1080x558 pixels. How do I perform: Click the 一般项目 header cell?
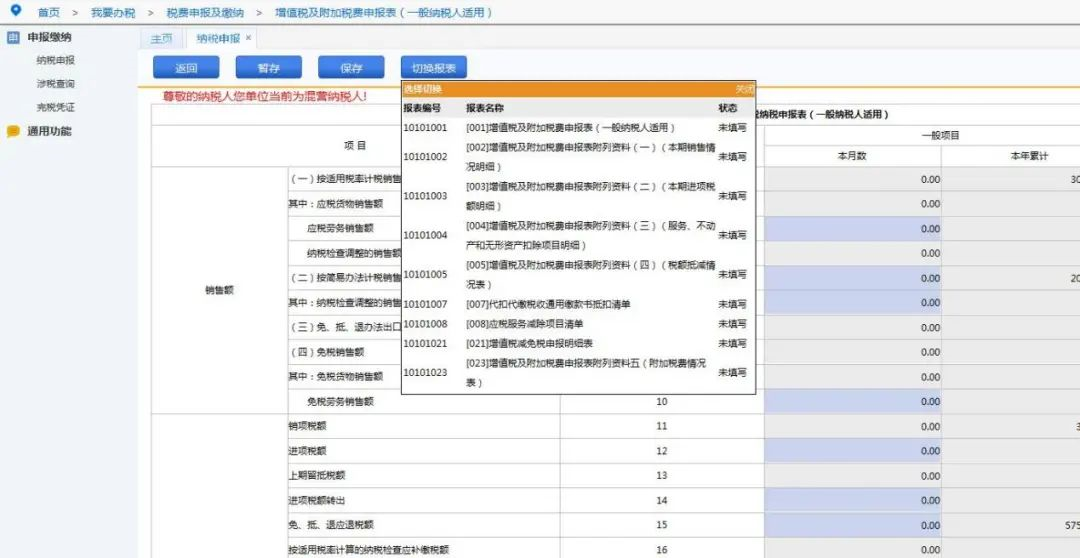[x=940, y=136]
